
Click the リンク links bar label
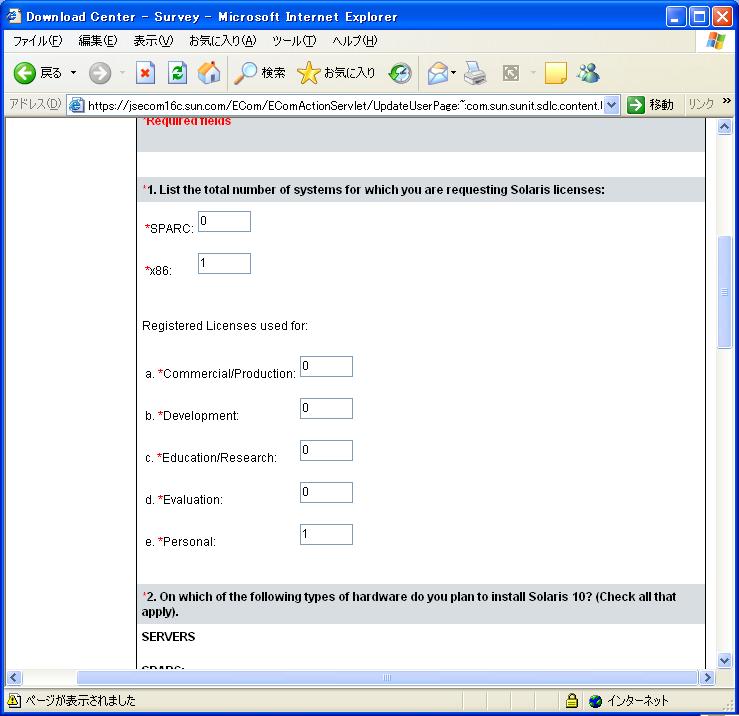pos(701,104)
